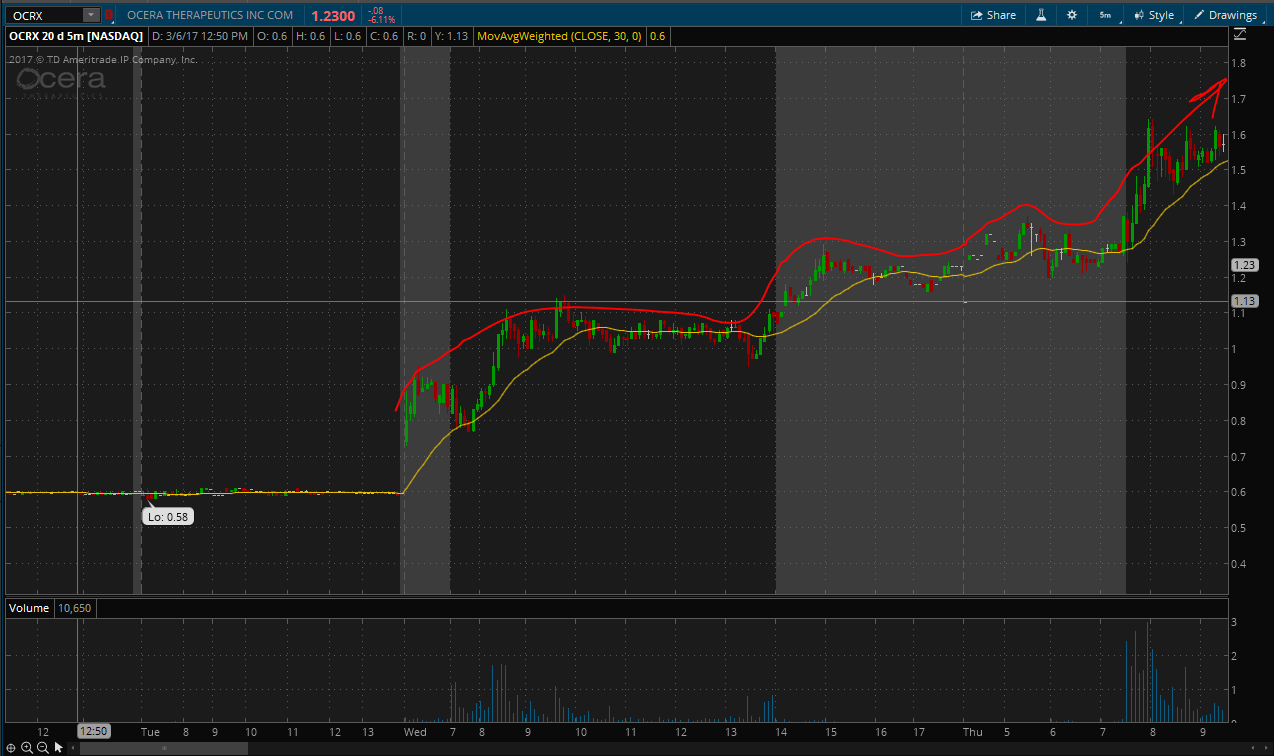Open the Style menu

1154,15
